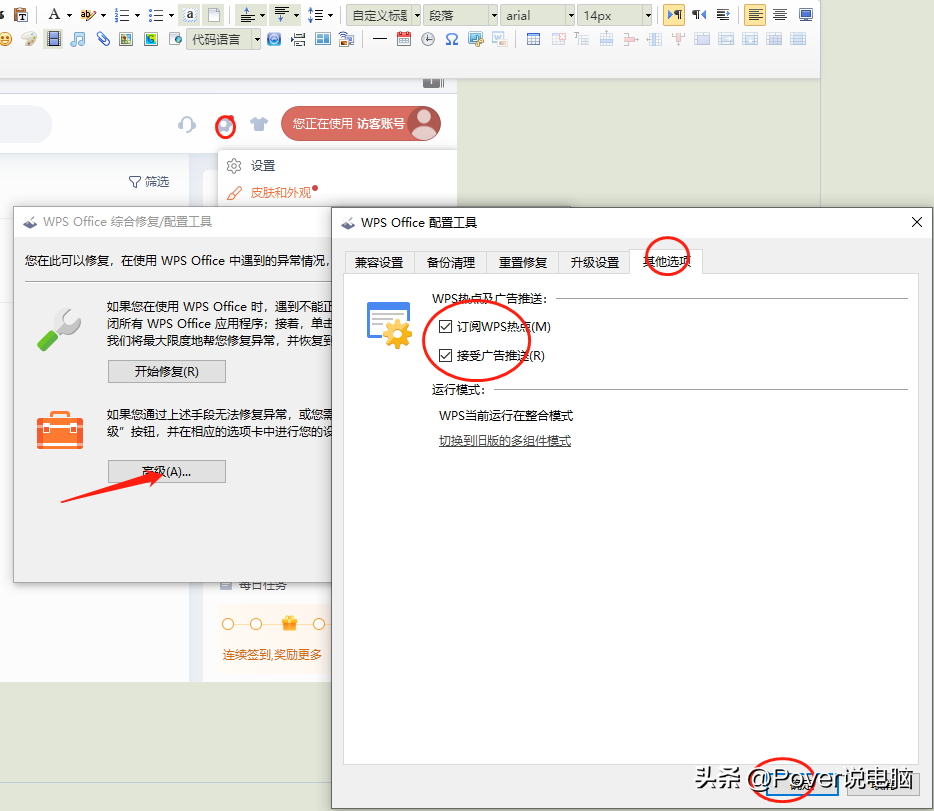934x811 pixels.
Task: Toggle editor fullscreen monitor icon
Action: point(805,15)
